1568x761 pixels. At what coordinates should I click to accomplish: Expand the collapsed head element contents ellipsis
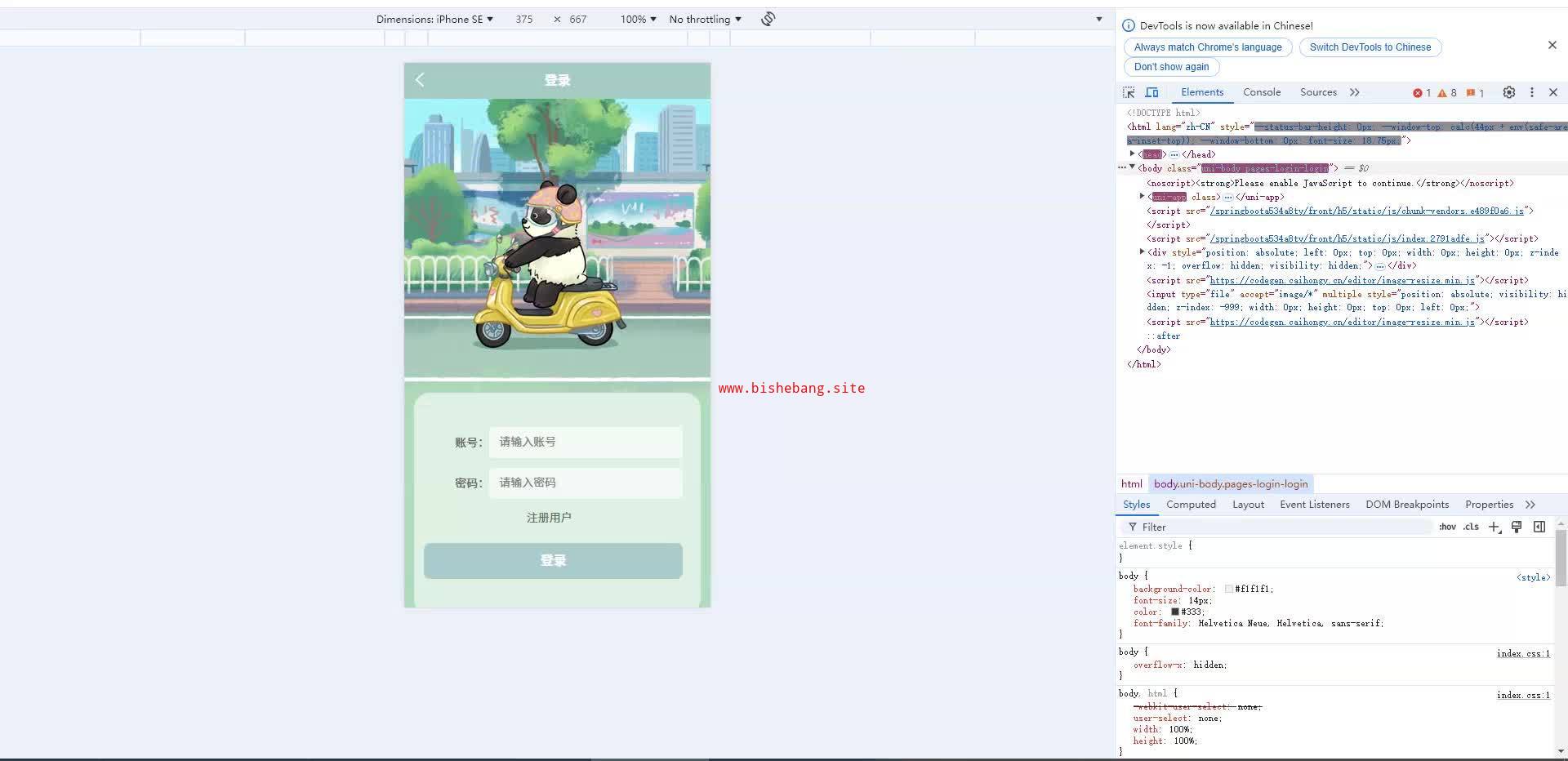click(1174, 154)
